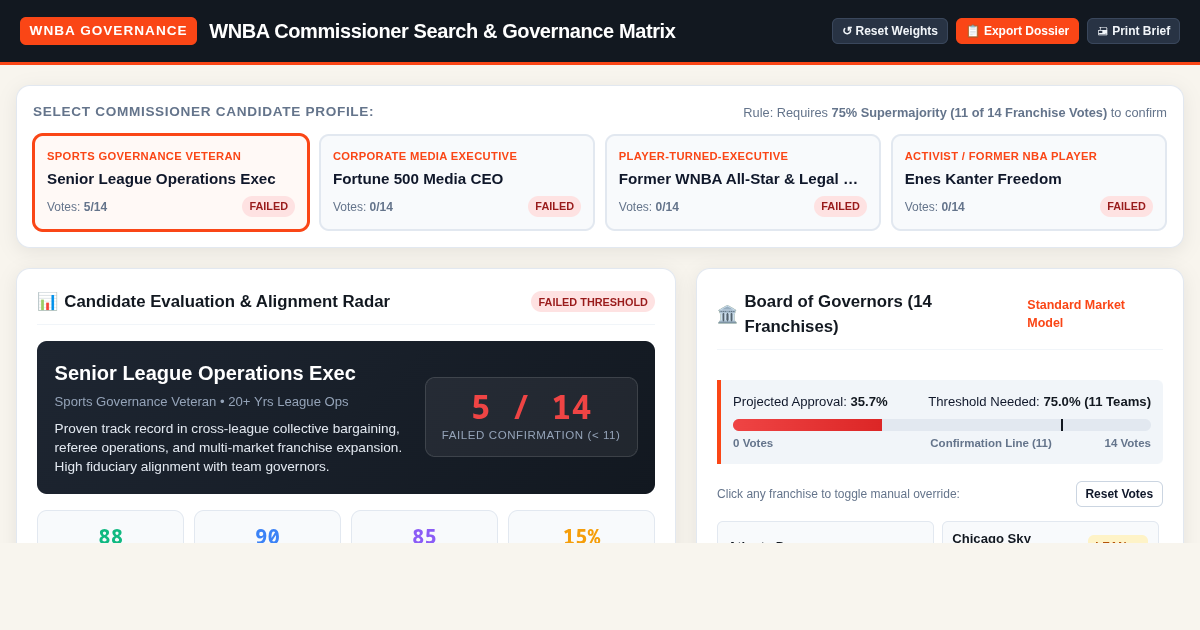
Task: Click the FAILED THRESHOLD badge
Action: tap(593, 302)
